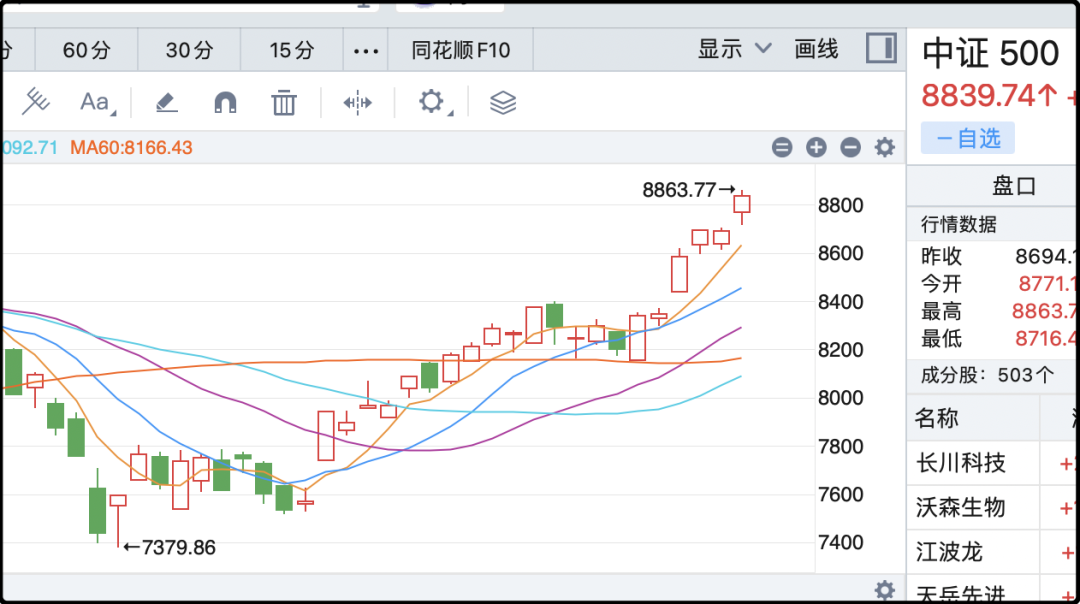Click the 8000 price axis label
Viewport: 1080px width, 604px height.
pyautogui.click(x=840, y=398)
